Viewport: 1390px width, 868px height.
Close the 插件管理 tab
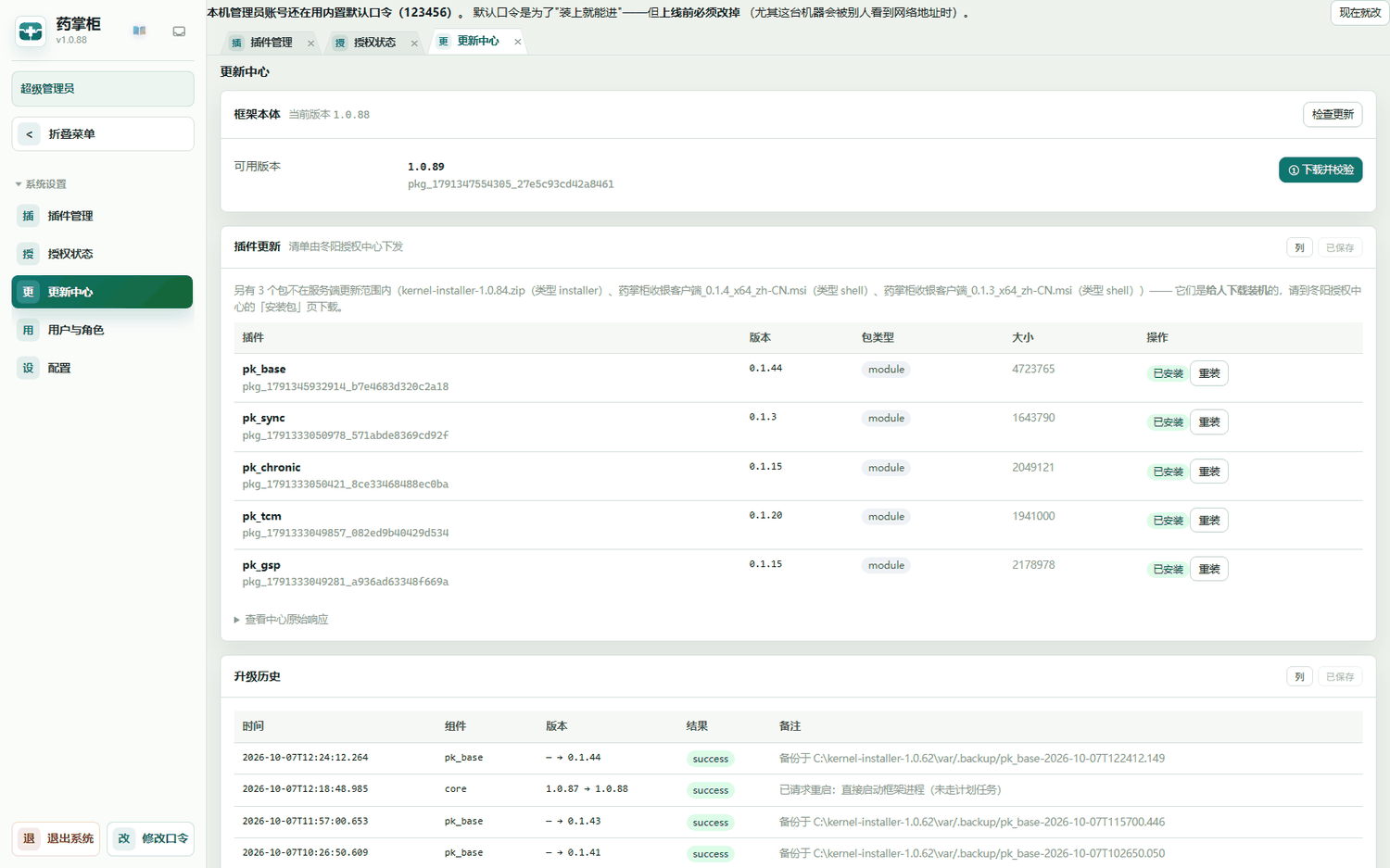coord(310,43)
